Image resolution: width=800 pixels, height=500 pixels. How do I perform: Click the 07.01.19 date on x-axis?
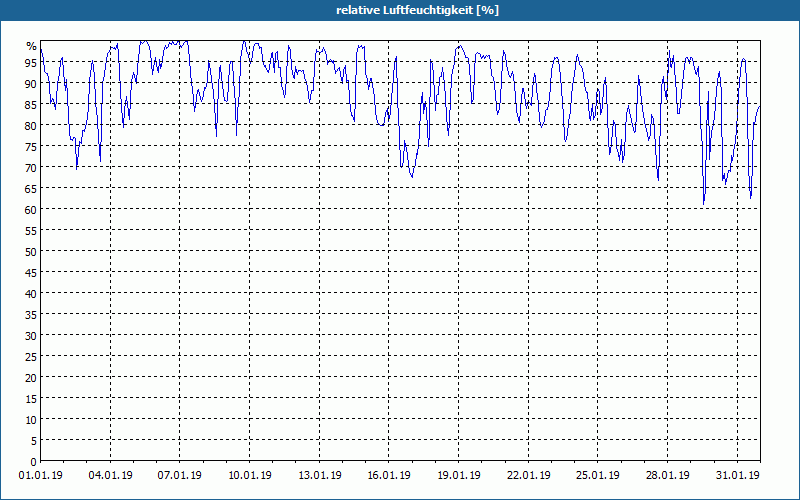point(180,475)
